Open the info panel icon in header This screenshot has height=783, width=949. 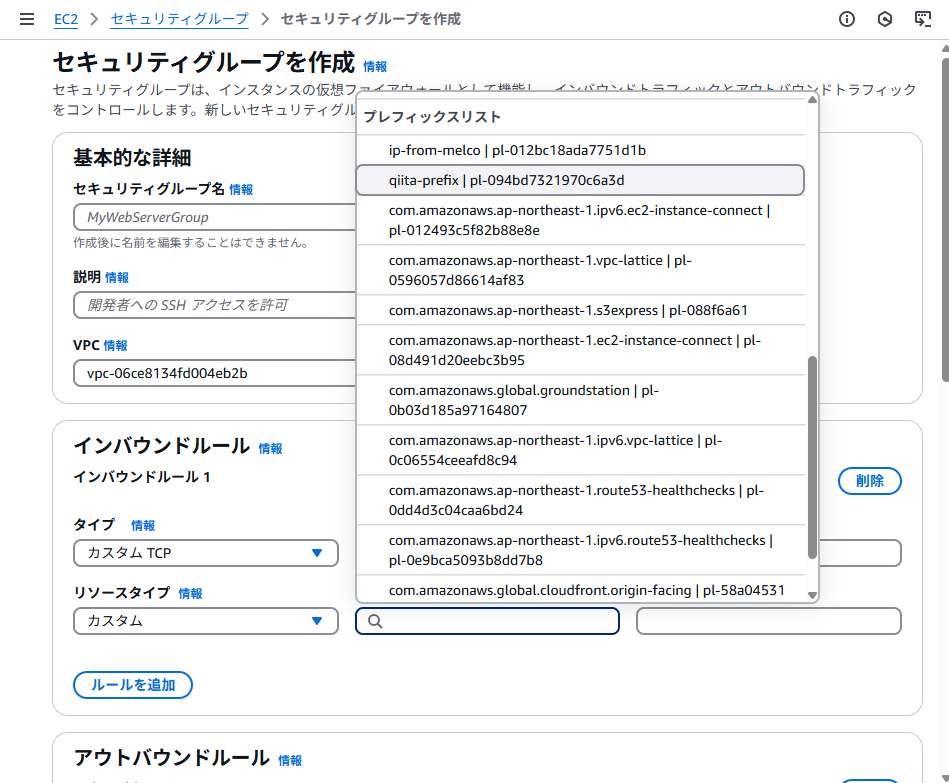tap(847, 19)
